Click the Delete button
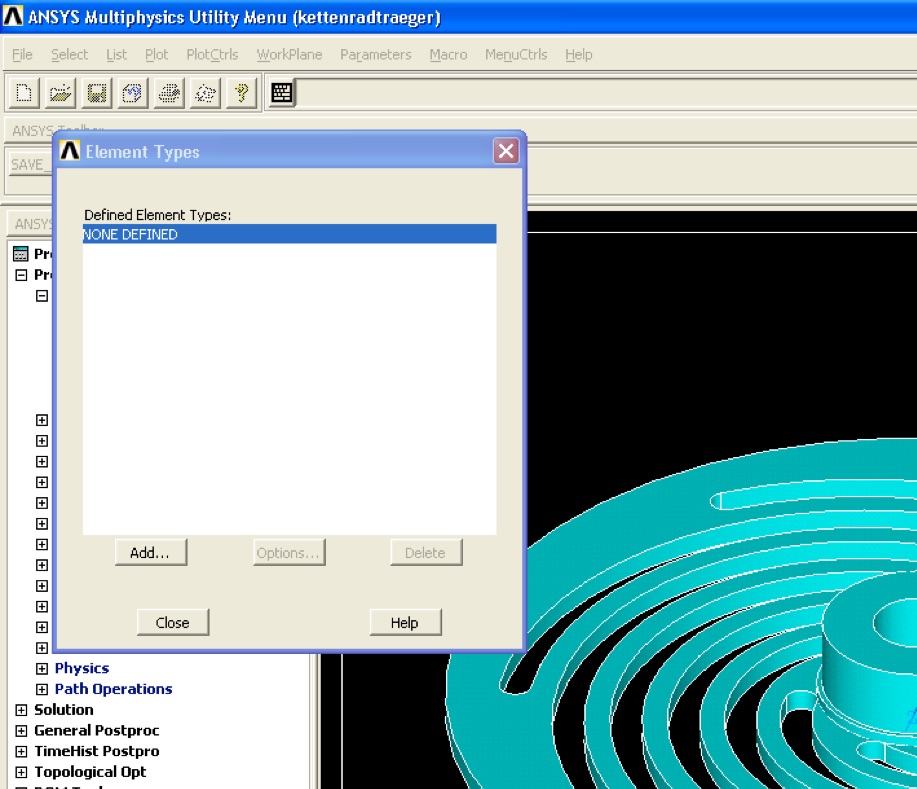The width and height of the screenshot is (917, 789). pyautogui.click(x=426, y=553)
